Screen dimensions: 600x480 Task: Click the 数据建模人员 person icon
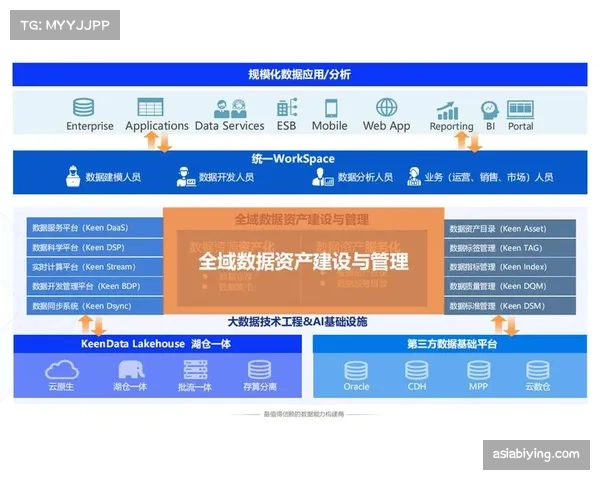tap(73, 176)
